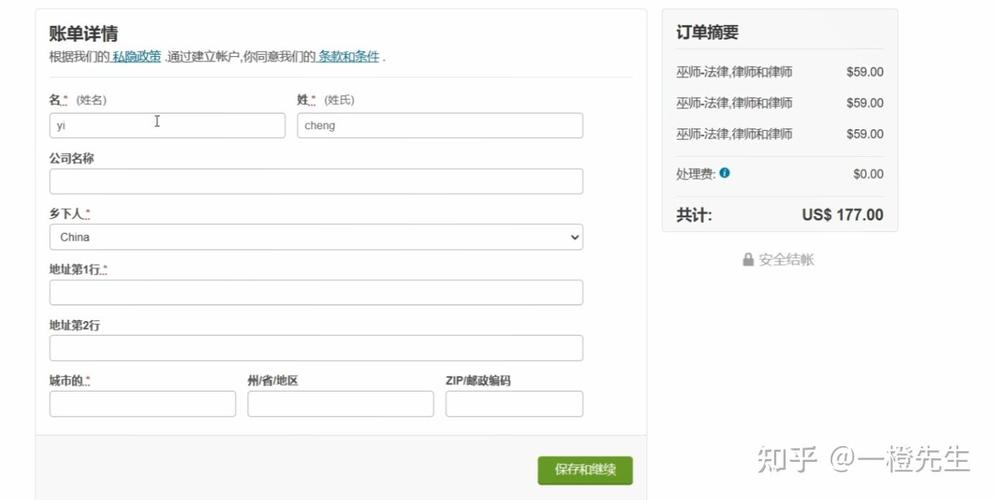Click the 乡下人 field label
The height and width of the screenshot is (500, 996).
[x=69, y=214]
